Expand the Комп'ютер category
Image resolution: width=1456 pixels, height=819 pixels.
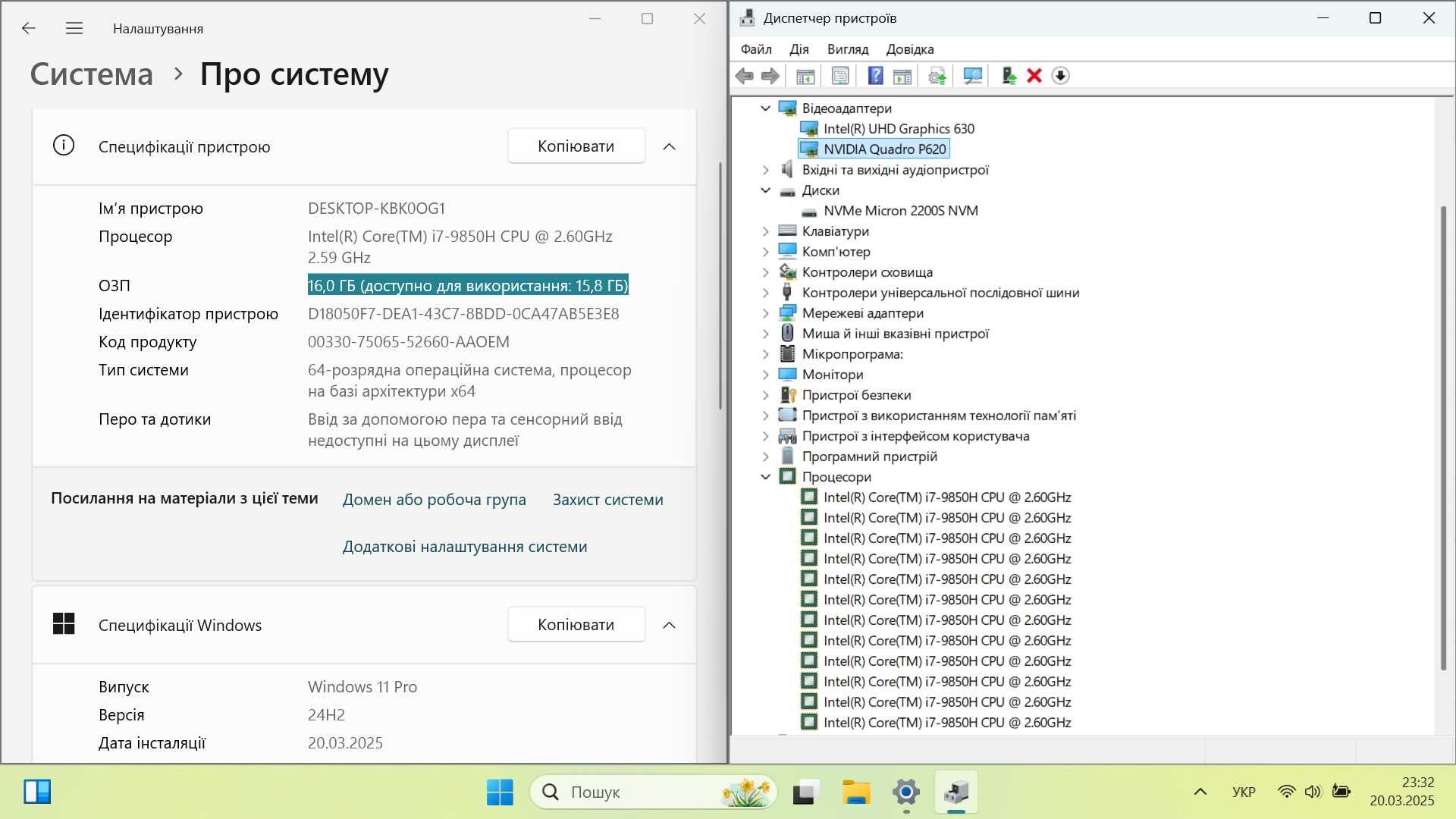765,252
